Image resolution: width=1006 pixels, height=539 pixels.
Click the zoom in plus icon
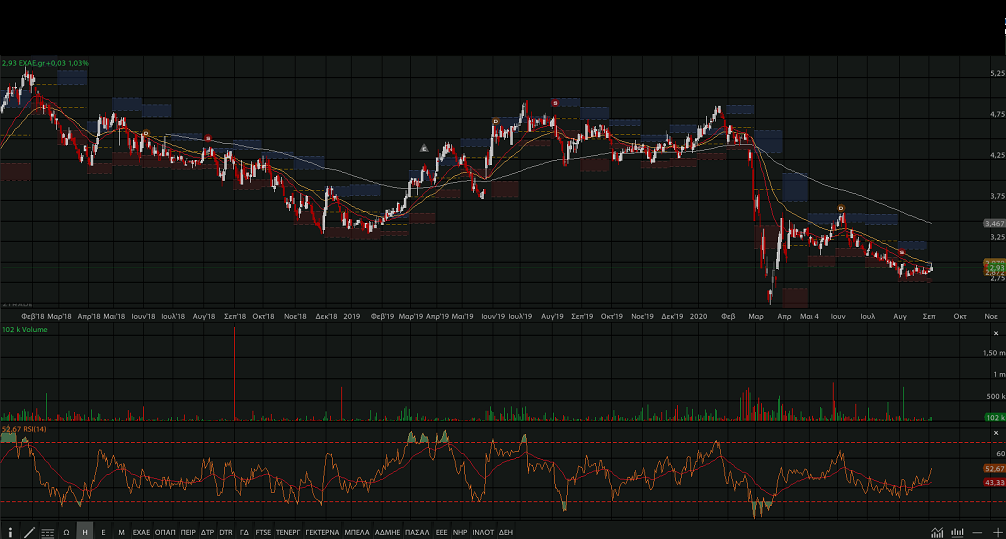coord(996,532)
